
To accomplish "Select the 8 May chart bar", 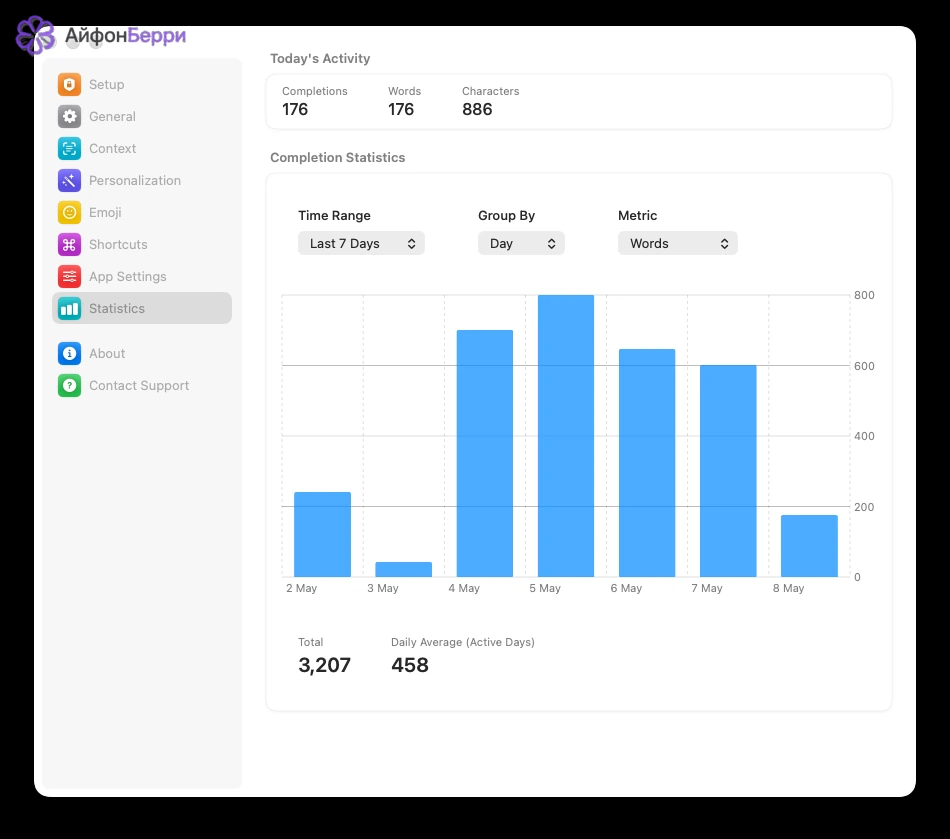I will coord(809,546).
